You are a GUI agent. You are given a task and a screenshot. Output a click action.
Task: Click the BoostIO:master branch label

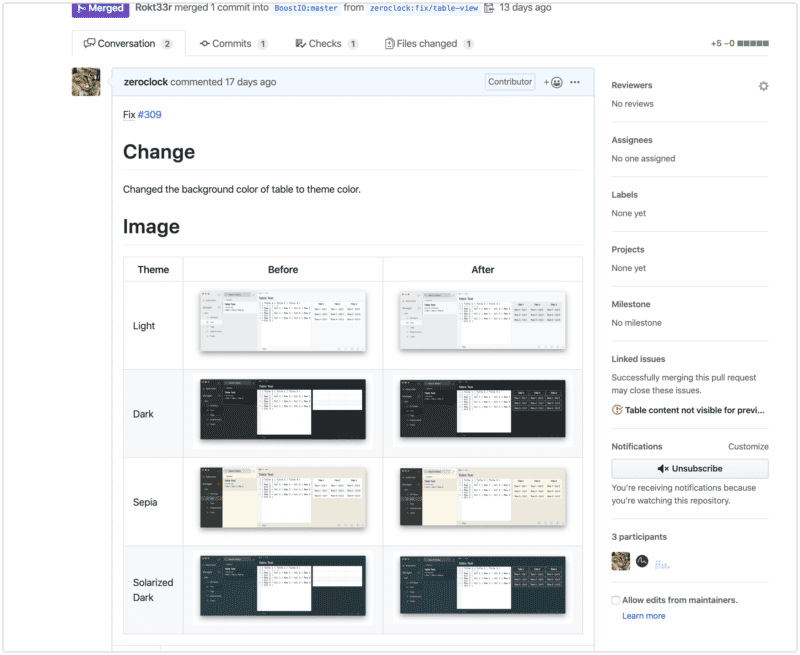308,8
